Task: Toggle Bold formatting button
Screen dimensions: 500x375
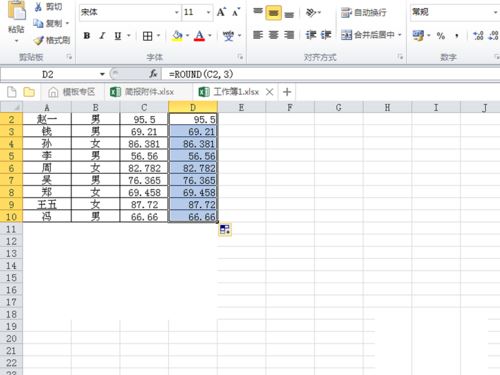Action: tap(87, 36)
